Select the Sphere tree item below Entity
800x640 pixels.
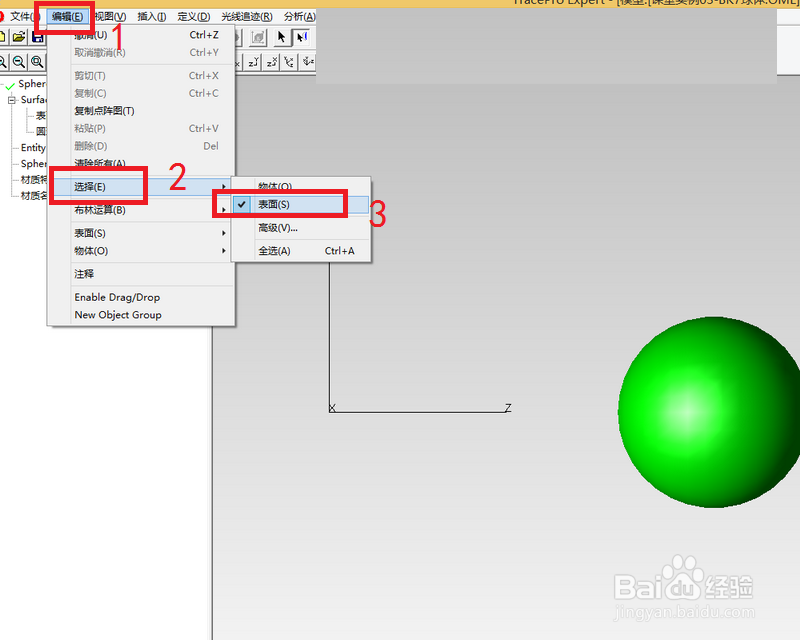tap(33, 163)
